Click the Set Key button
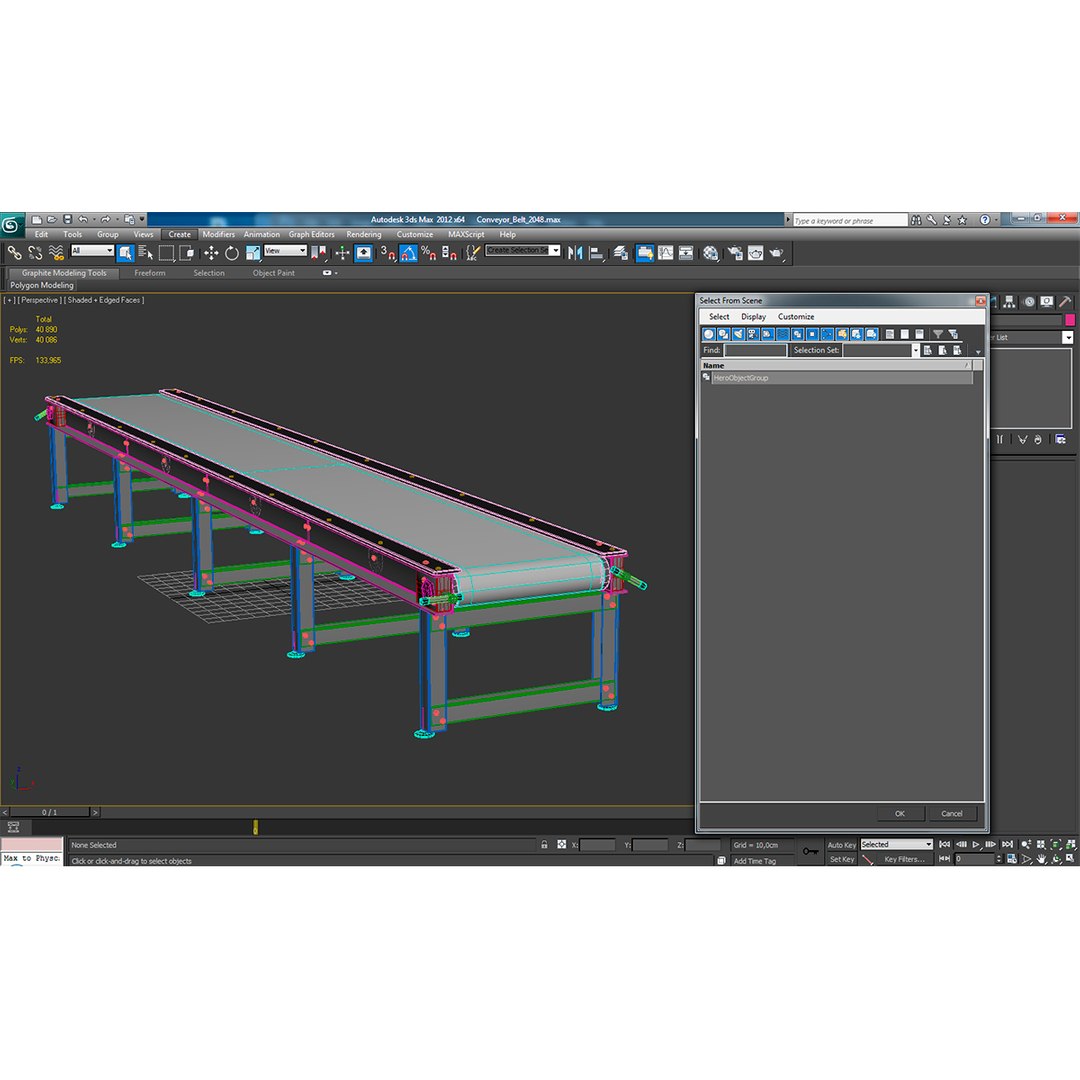The width and height of the screenshot is (1080, 1080). 842,859
